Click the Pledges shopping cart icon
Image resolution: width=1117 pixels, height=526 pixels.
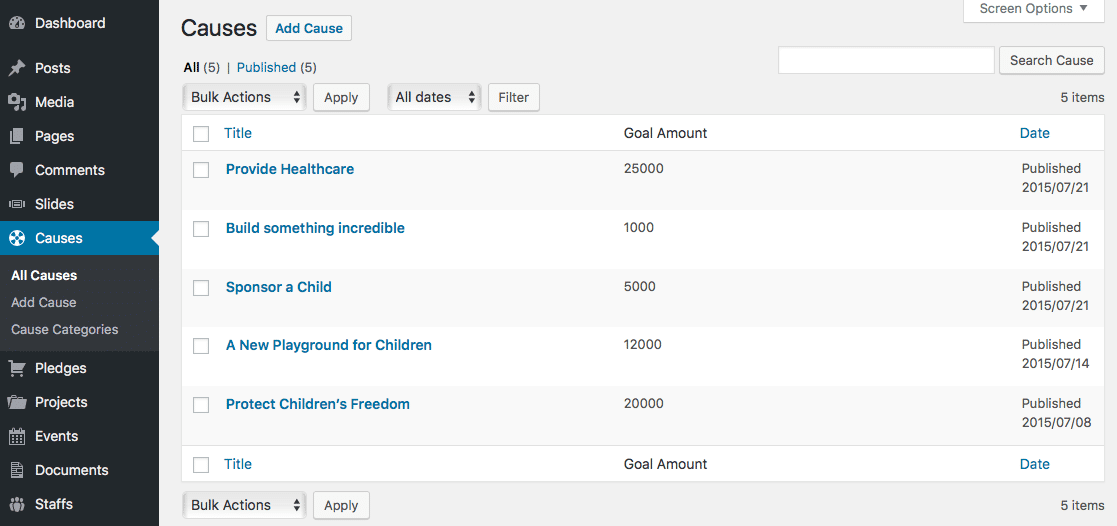[x=17, y=368]
